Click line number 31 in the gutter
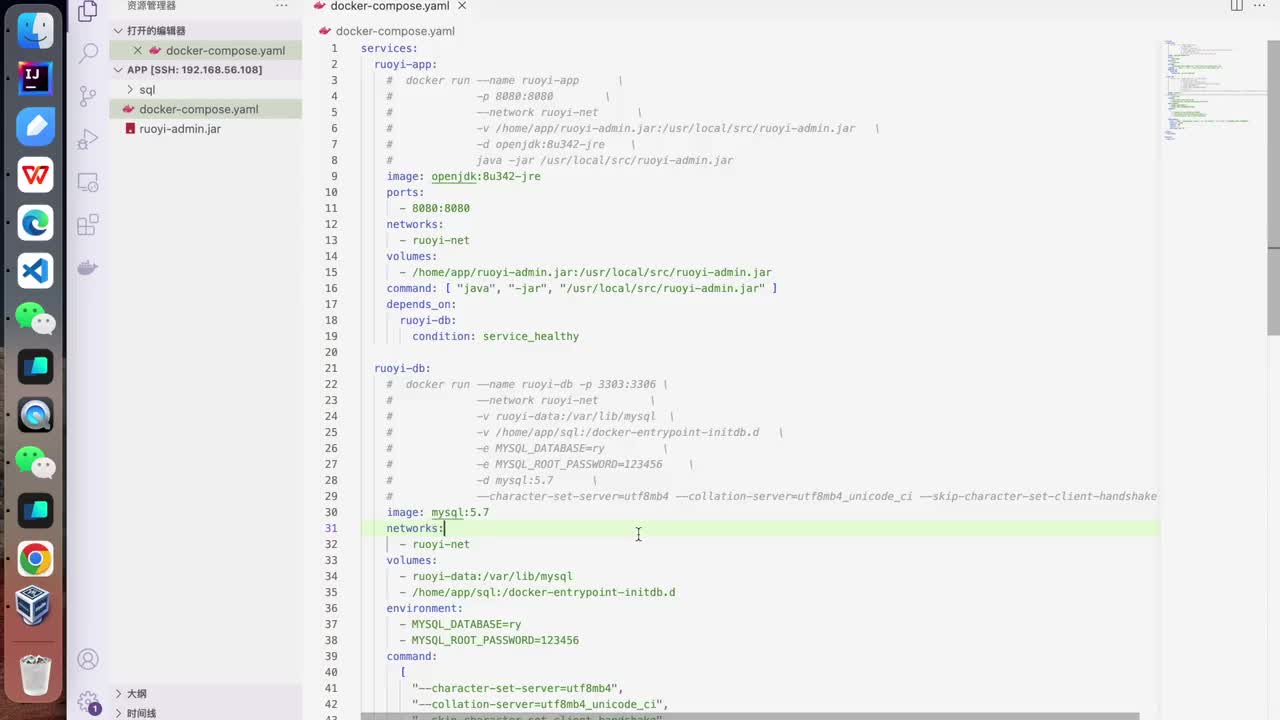This screenshot has width=1280, height=720. pos(331,528)
